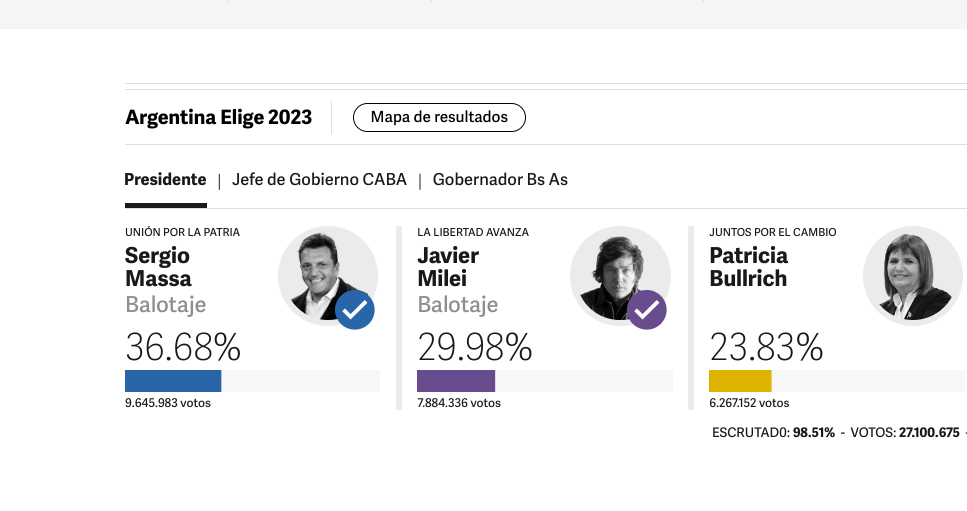This screenshot has height=511, width=967.
Task: Click the Argentina Elige 2023 heading
Action: pyautogui.click(x=218, y=117)
